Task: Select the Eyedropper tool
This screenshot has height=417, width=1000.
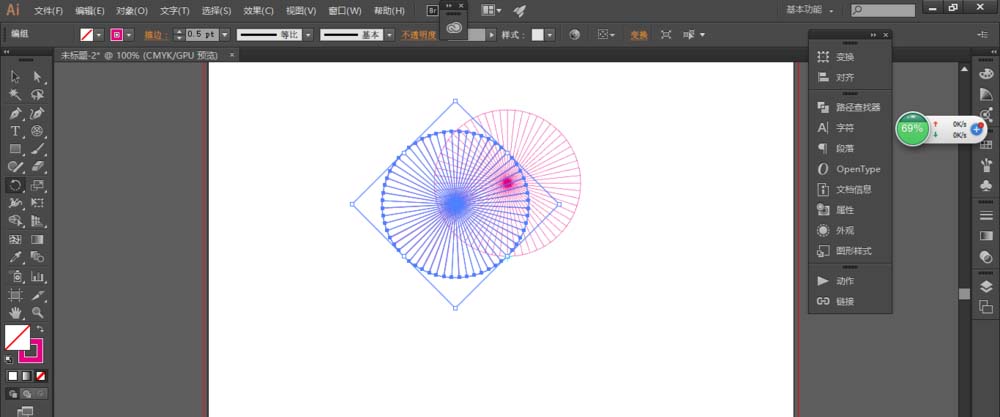Action: click(x=15, y=258)
